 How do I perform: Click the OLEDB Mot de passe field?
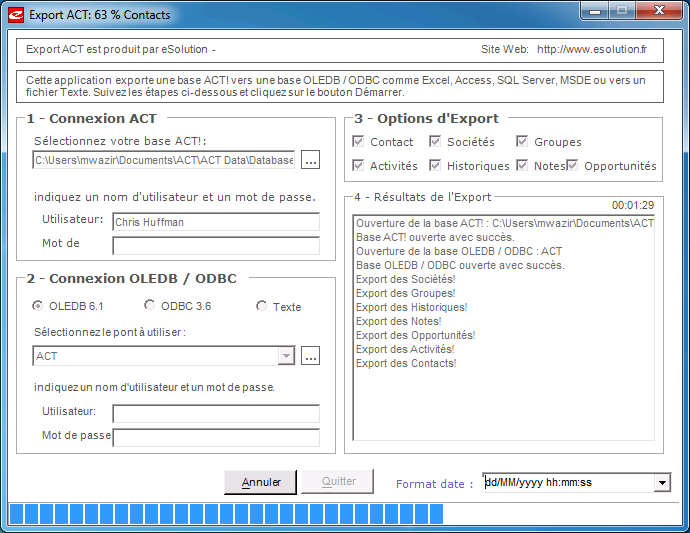(215, 437)
